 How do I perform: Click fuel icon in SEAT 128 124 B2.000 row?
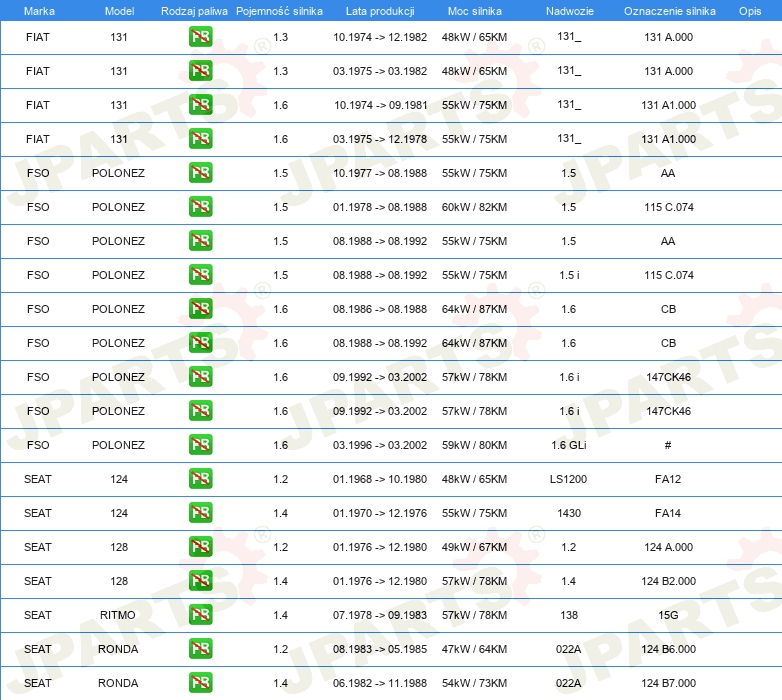coord(200,581)
